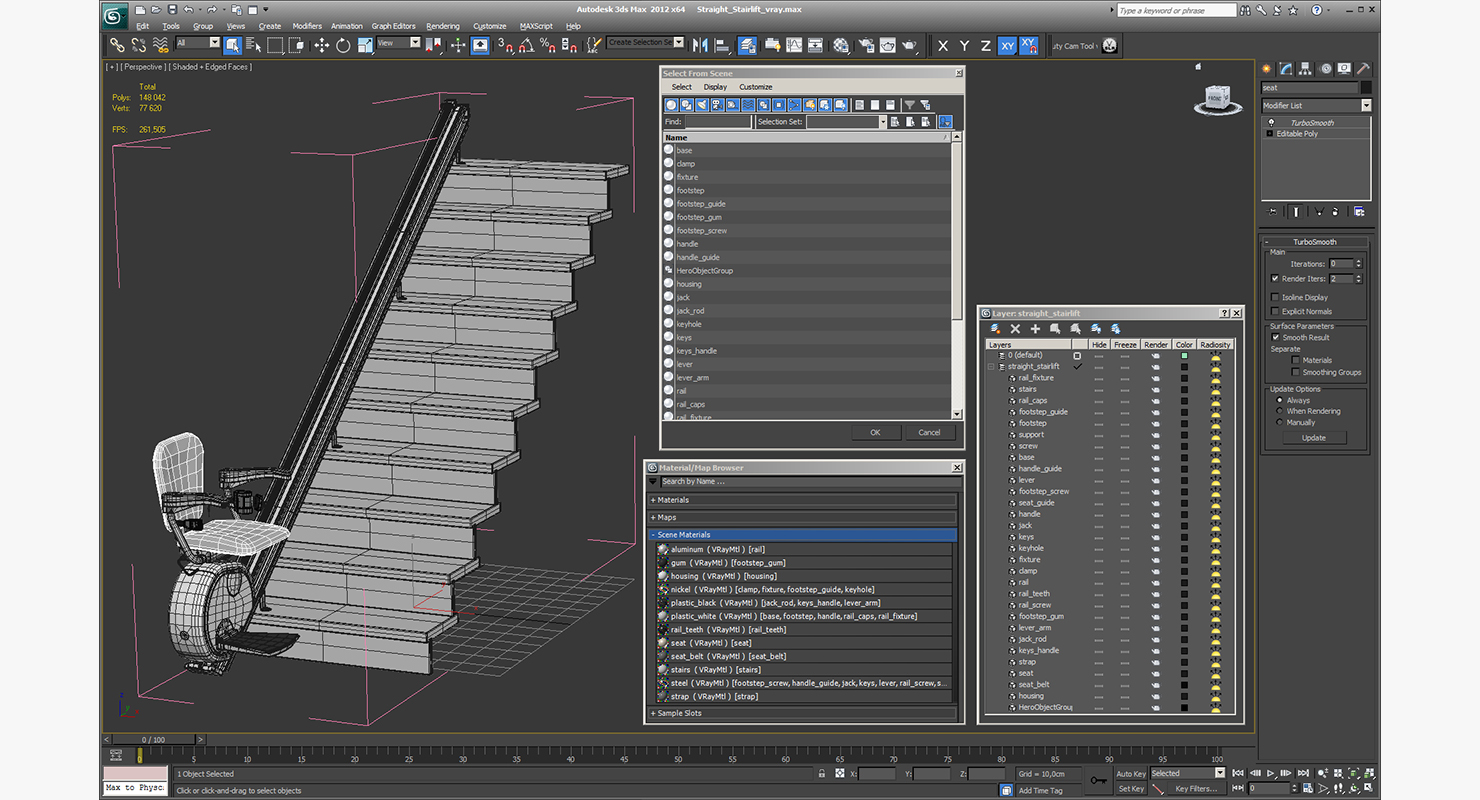Click the Auto Key button
Screen dimensions: 1480x800
tap(1131, 773)
